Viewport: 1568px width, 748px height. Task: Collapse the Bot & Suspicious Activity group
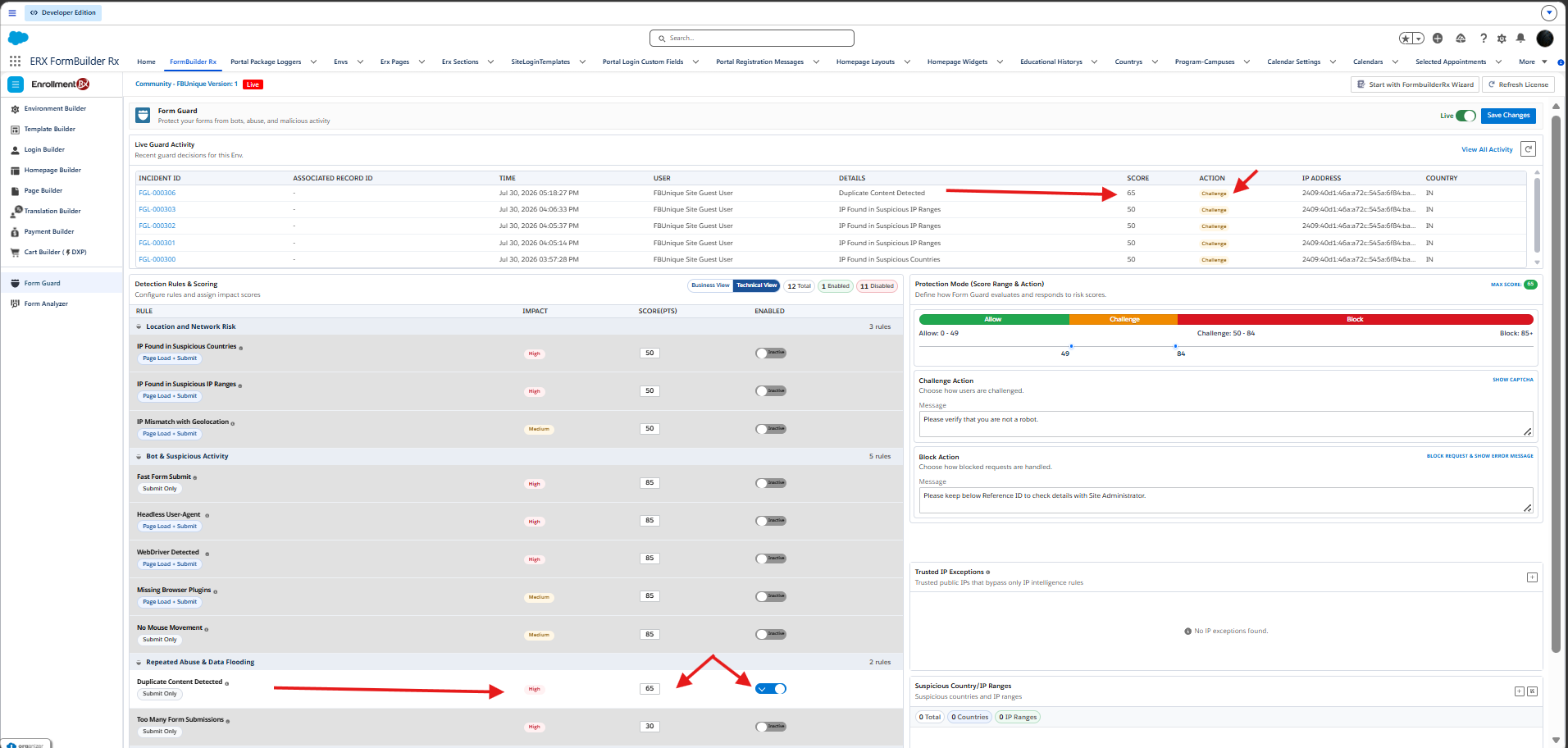point(139,457)
